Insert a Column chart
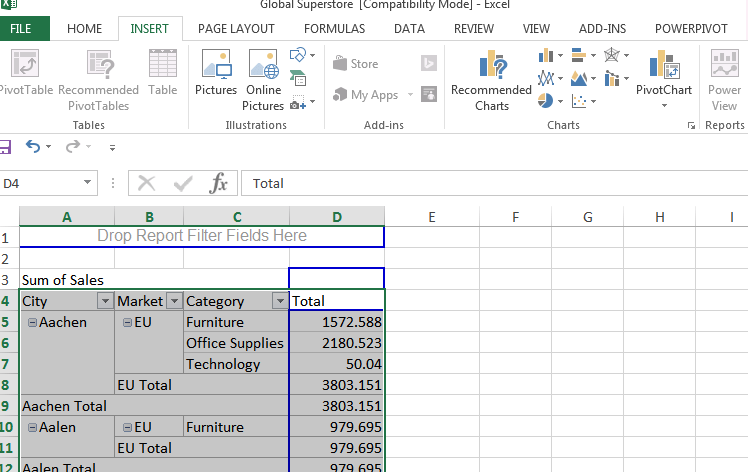Viewport: 748px width, 472px height. (x=546, y=55)
